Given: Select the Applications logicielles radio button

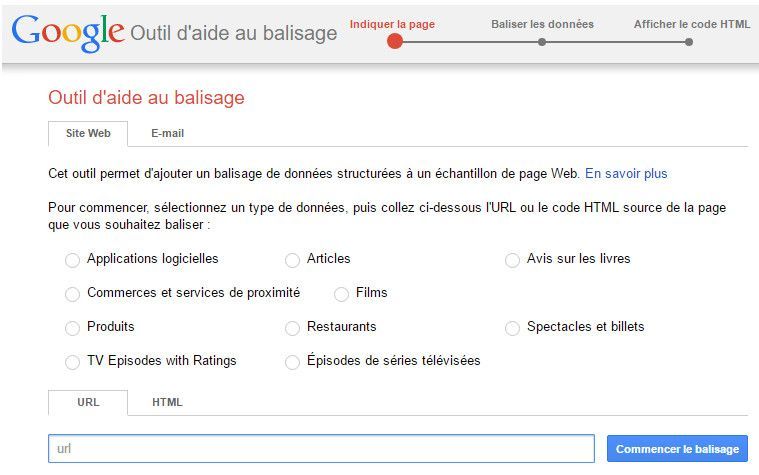Looking at the screenshot, I should 73,260.
